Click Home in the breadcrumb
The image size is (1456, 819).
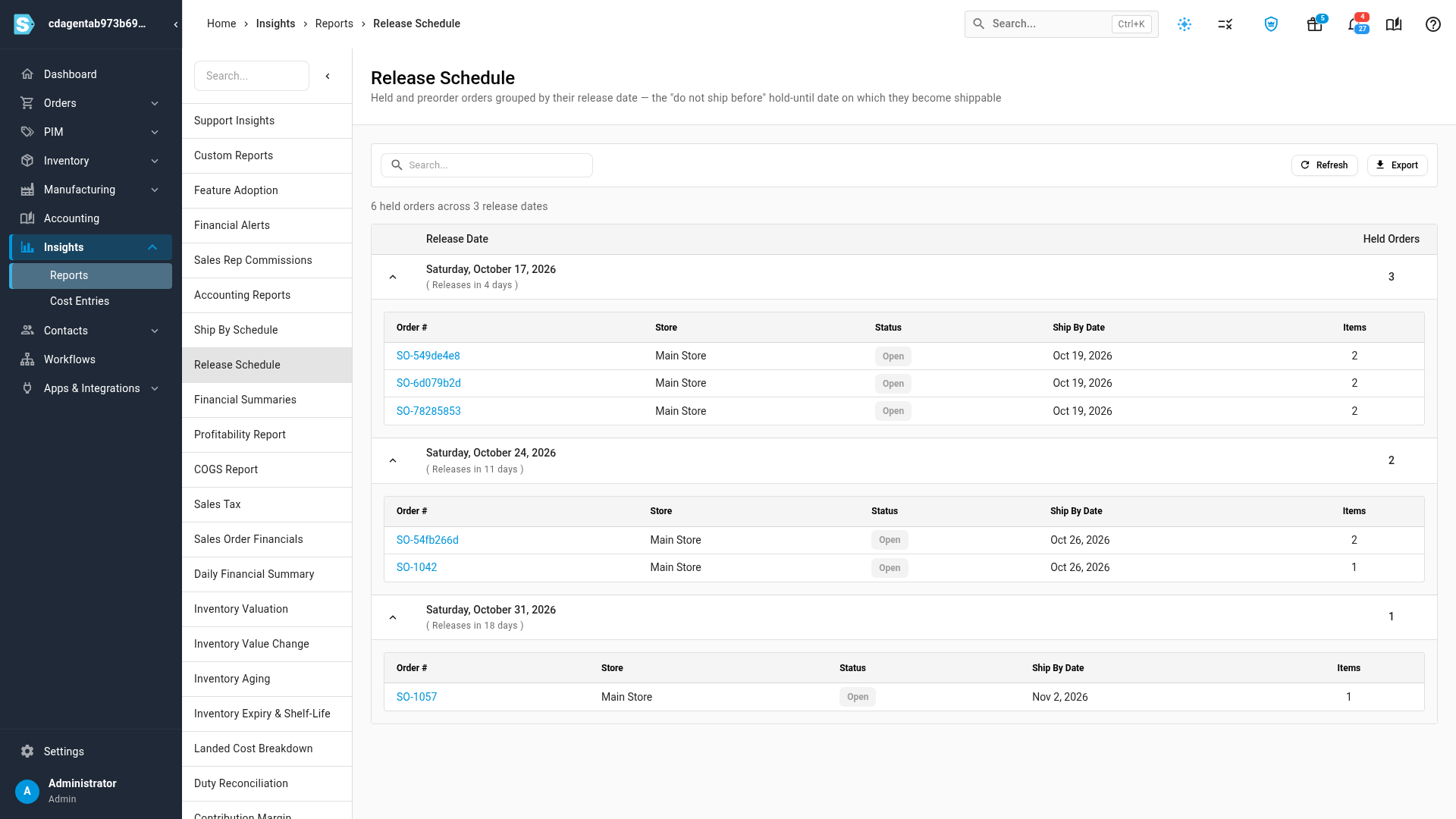click(221, 24)
